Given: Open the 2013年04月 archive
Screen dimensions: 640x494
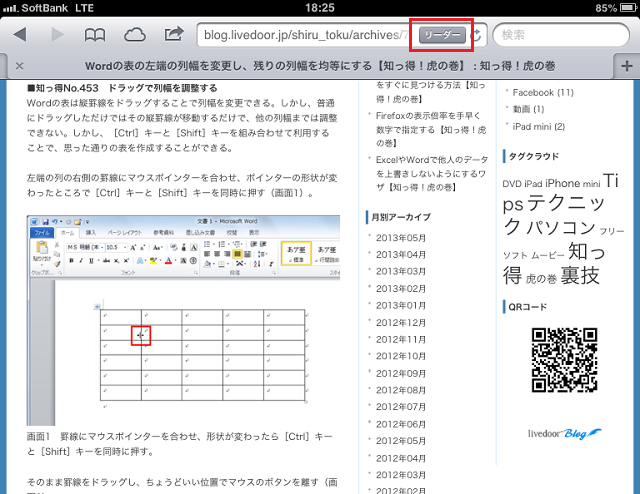Looking at the screenshot, I should (x=400, y=255).
